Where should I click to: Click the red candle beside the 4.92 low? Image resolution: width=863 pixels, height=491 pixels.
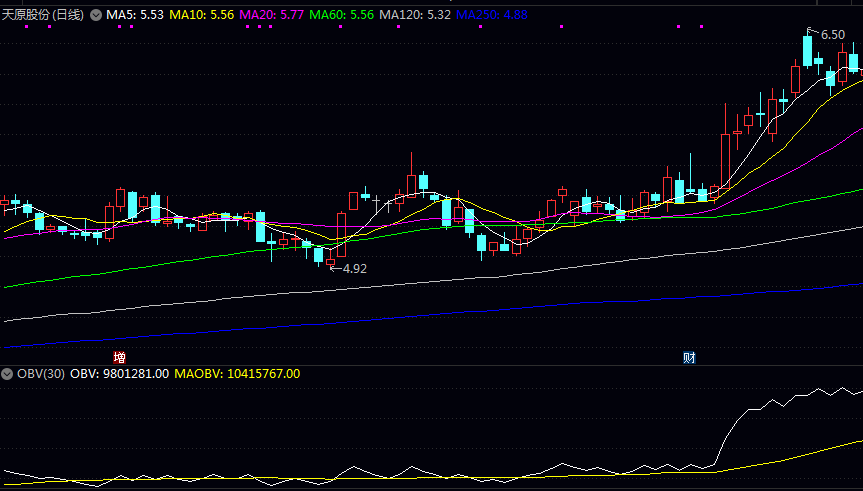(330, 262)
